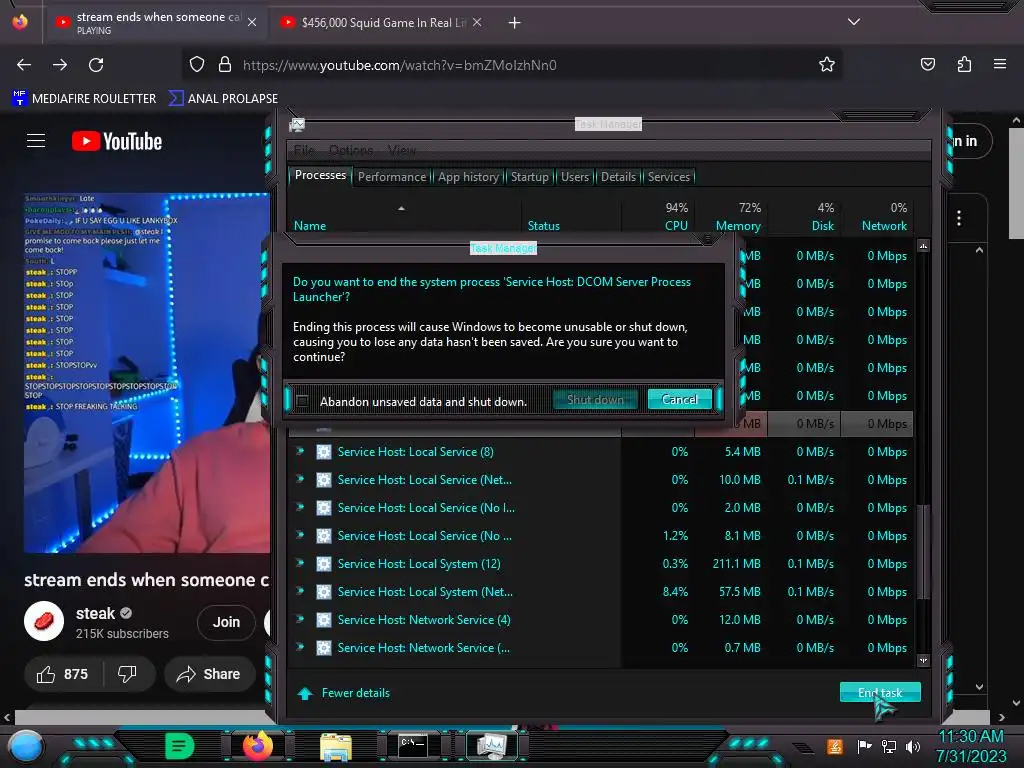This screenshot has width=1024, height=768.
Task: Go to YouTube home via the logo
Action: 117,141
